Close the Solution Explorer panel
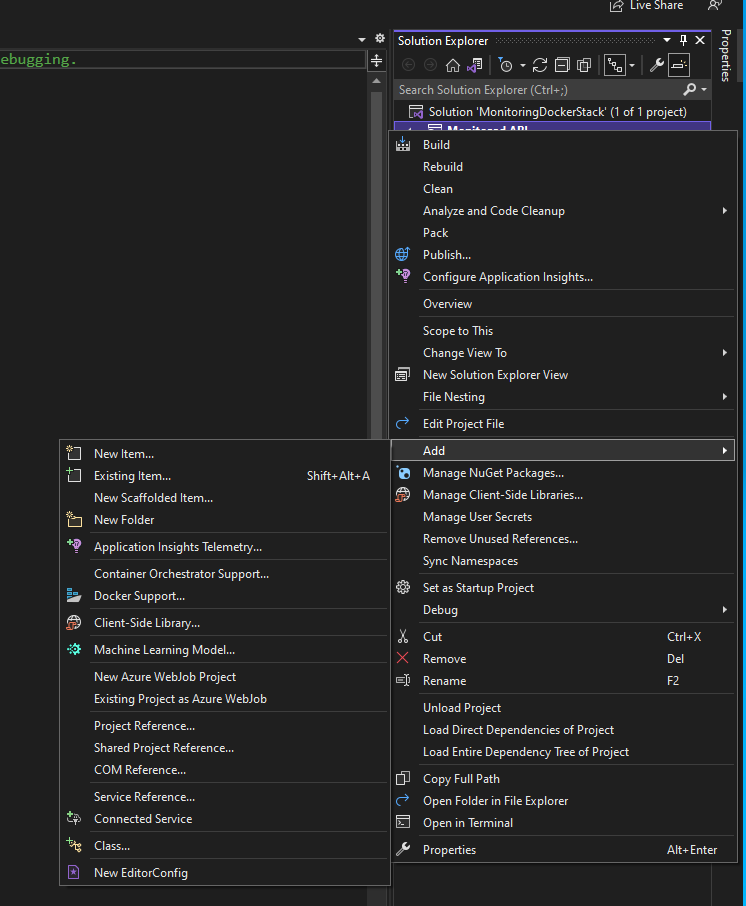Screen dimensions: 746x906 [700, 40]
